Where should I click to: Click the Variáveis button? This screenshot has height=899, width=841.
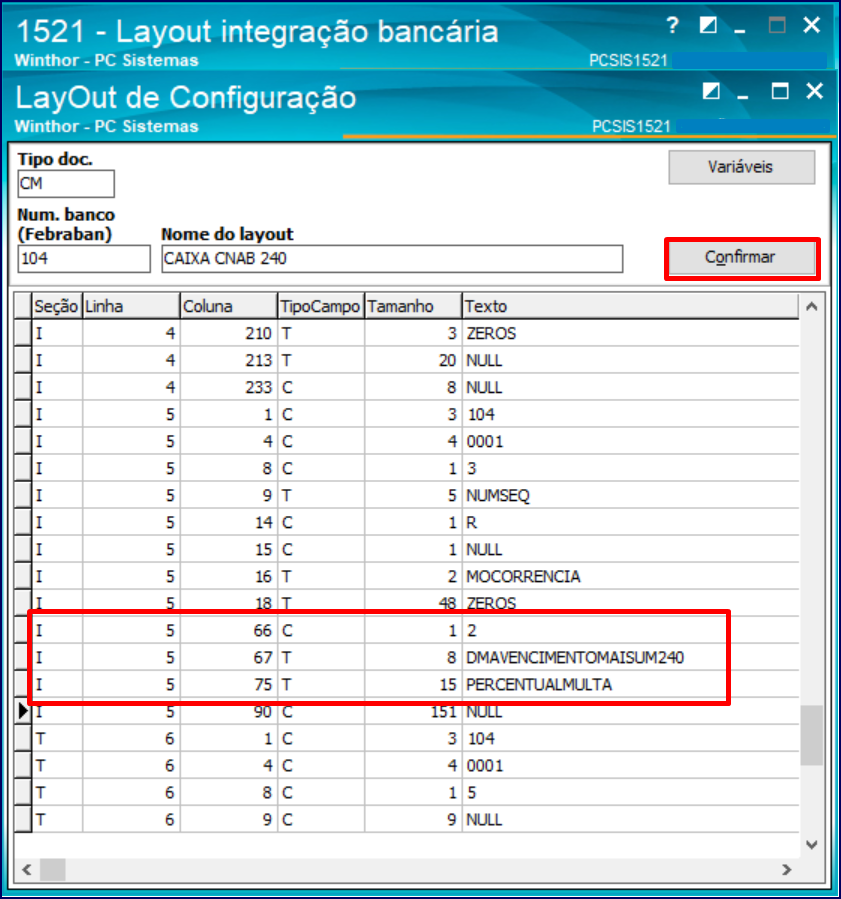click(741, 167)
